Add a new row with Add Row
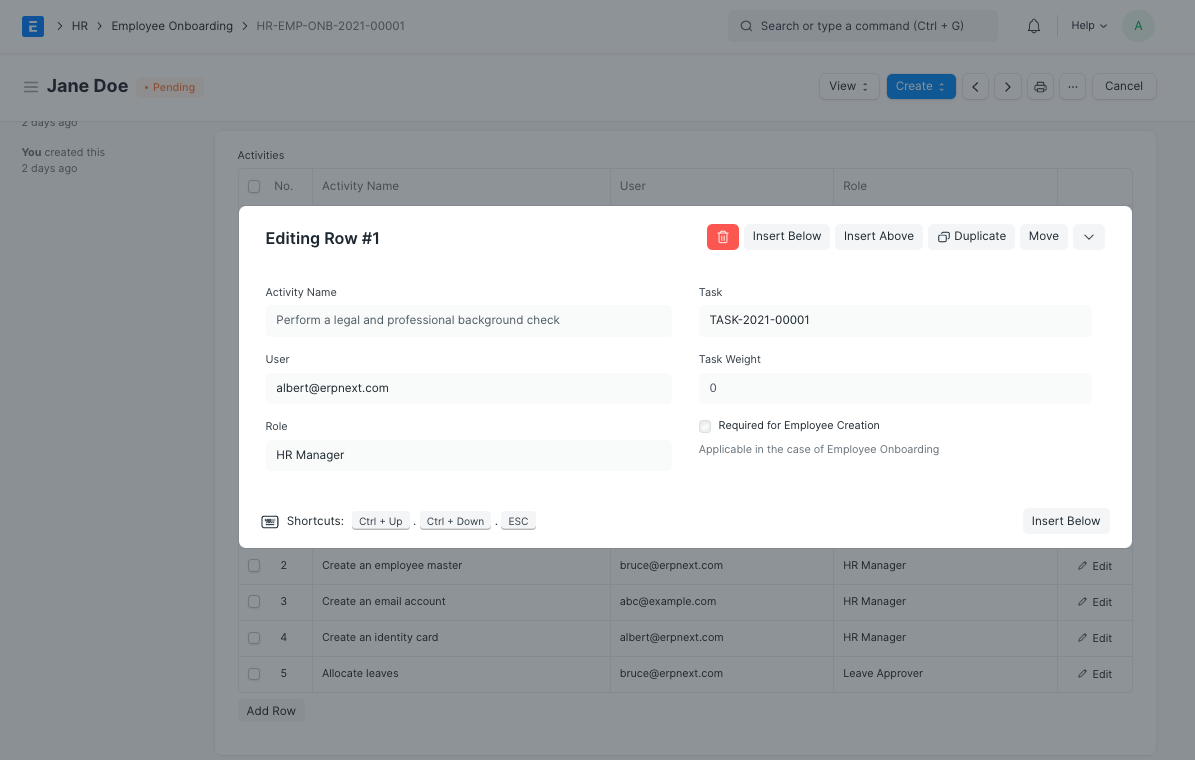The width and height of the screenshot is (1195, 760). [x=271, y=710]
